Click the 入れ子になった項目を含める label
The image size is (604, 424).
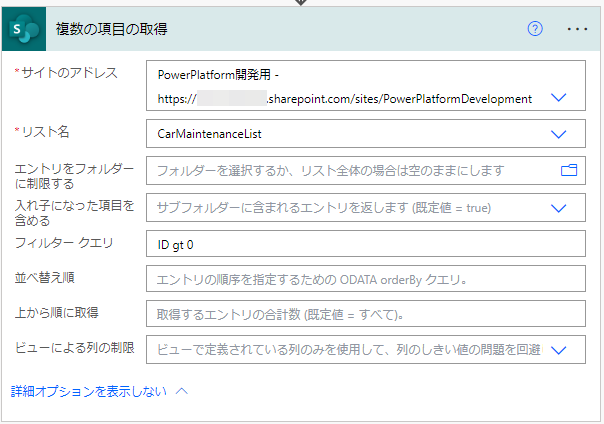tap(74, 213)
